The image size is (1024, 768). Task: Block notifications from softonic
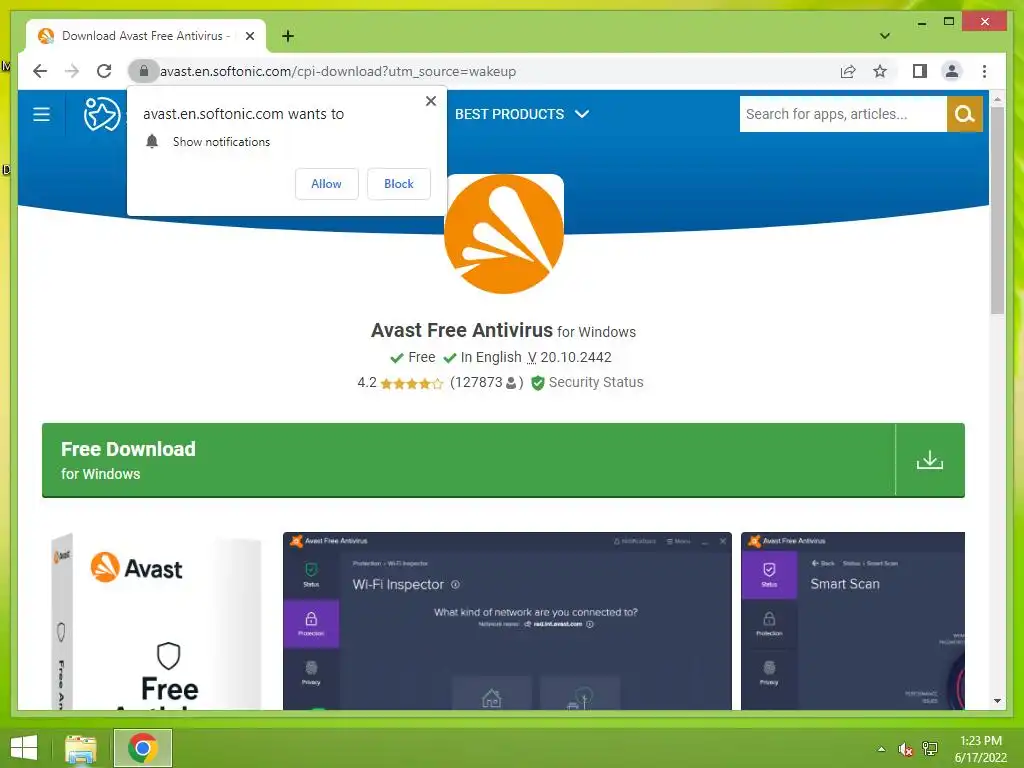398,184
